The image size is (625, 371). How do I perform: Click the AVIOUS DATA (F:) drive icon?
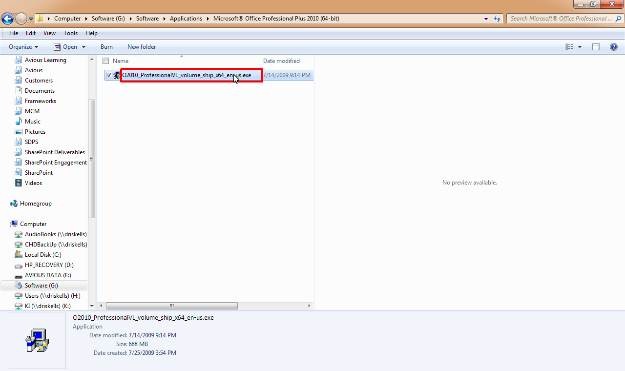click(18, 275)
